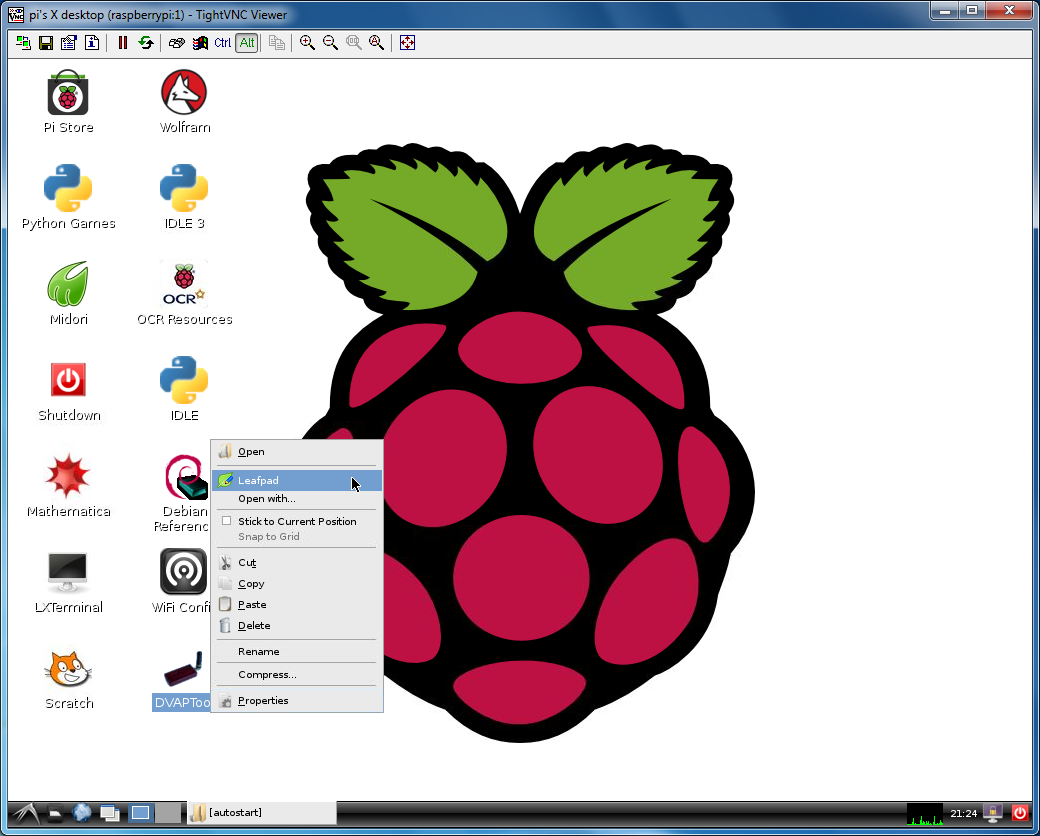The image size is (1040, 836).
Task: Open the web browser globe taskbar icon
Action: tap(82, 813)
